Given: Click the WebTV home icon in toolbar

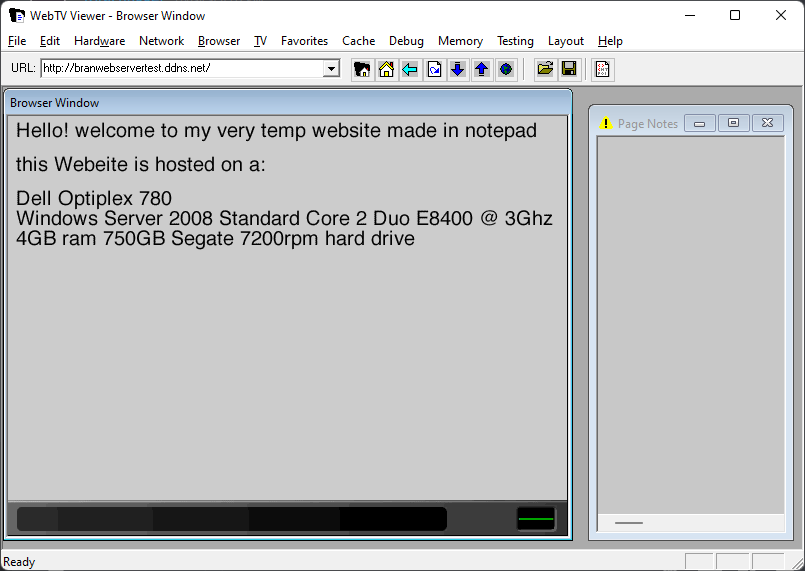Looking at the screenshot, I should [x=362, y=69].
